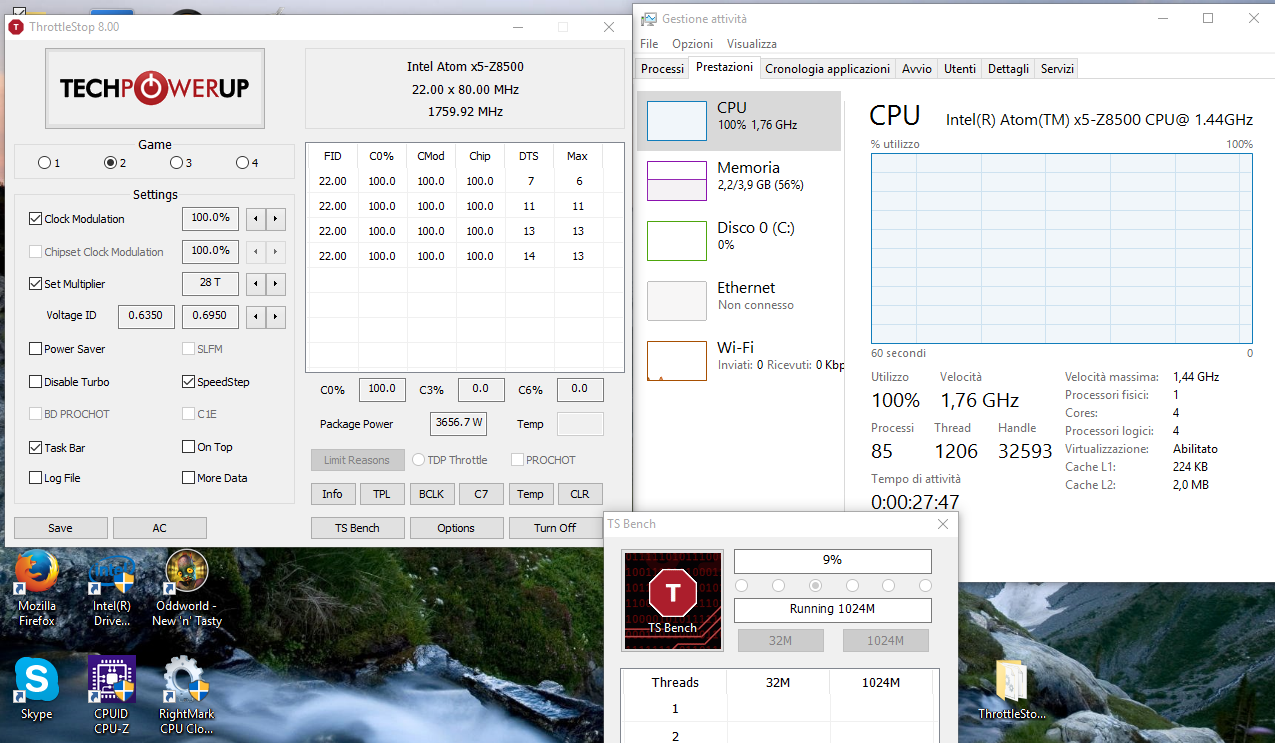Open the Skype desktop icon
The image size is (1275, 743).
pos(37,688)
